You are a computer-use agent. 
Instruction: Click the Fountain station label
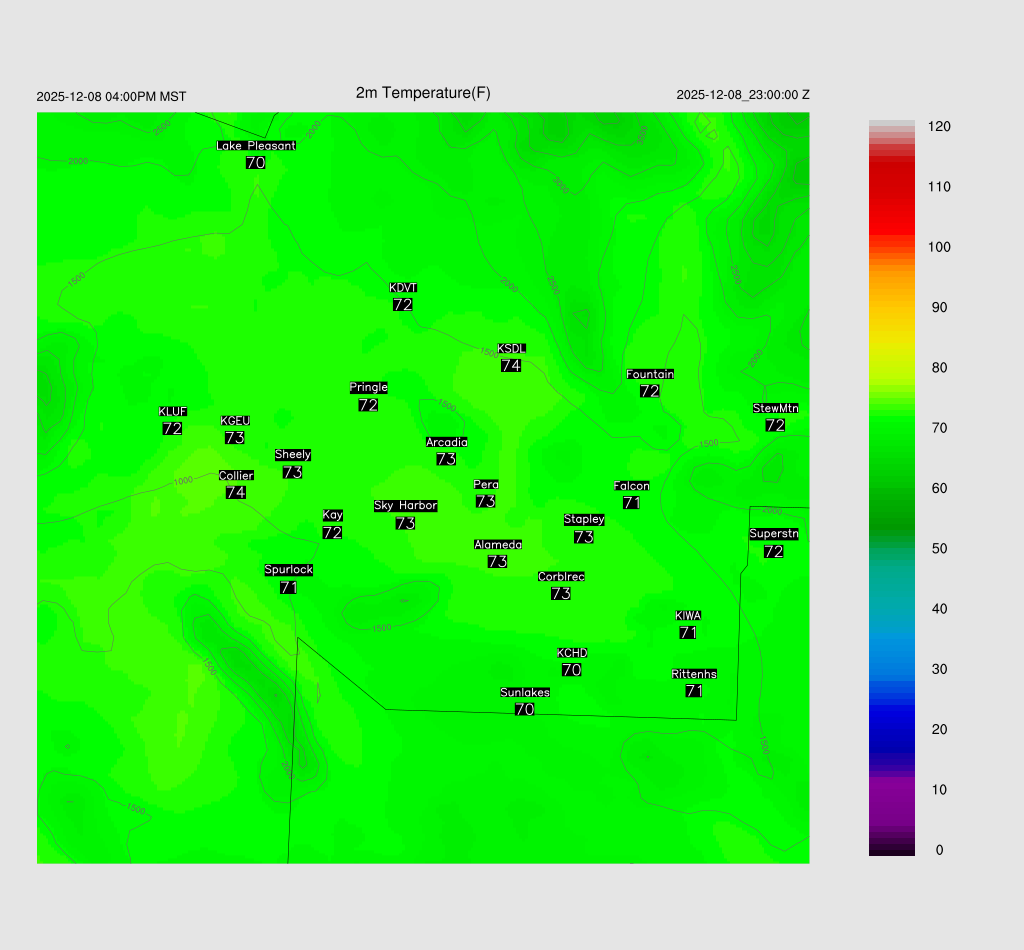click(650, 374)
